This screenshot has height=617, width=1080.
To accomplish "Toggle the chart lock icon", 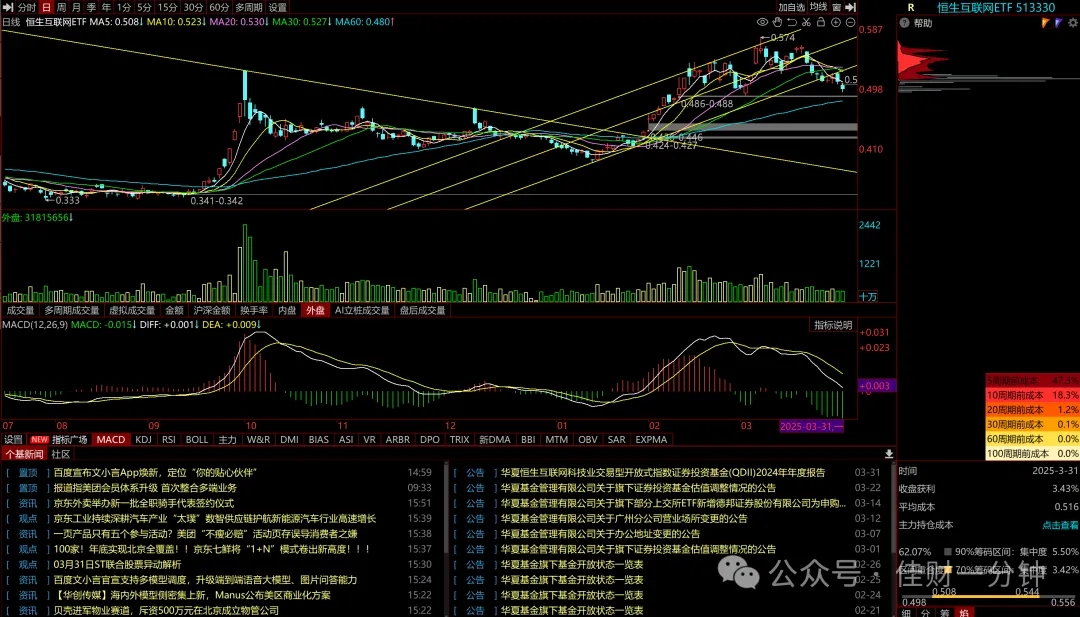I will (821, 22).
